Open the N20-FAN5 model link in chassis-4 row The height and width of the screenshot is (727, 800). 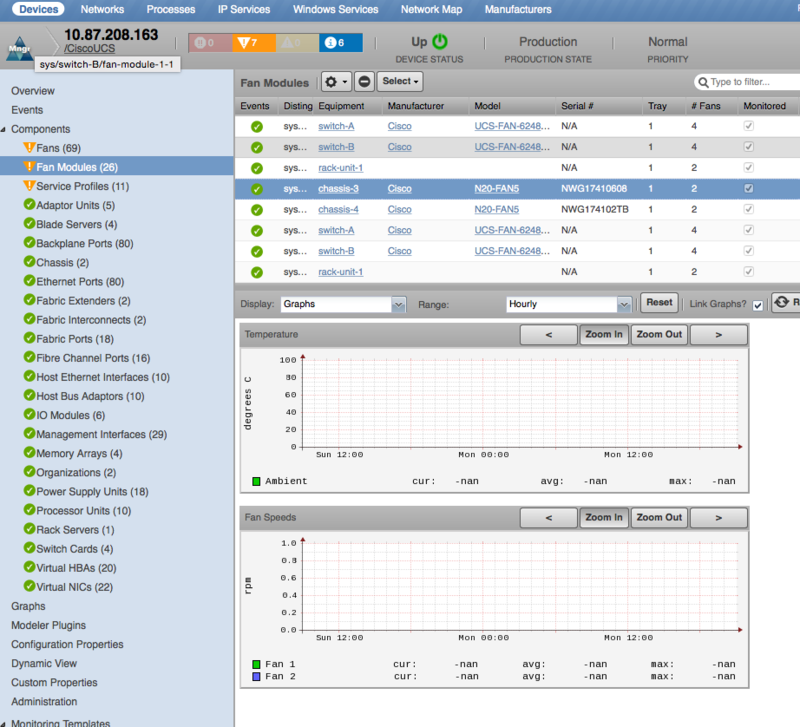[x=496, y=210]
